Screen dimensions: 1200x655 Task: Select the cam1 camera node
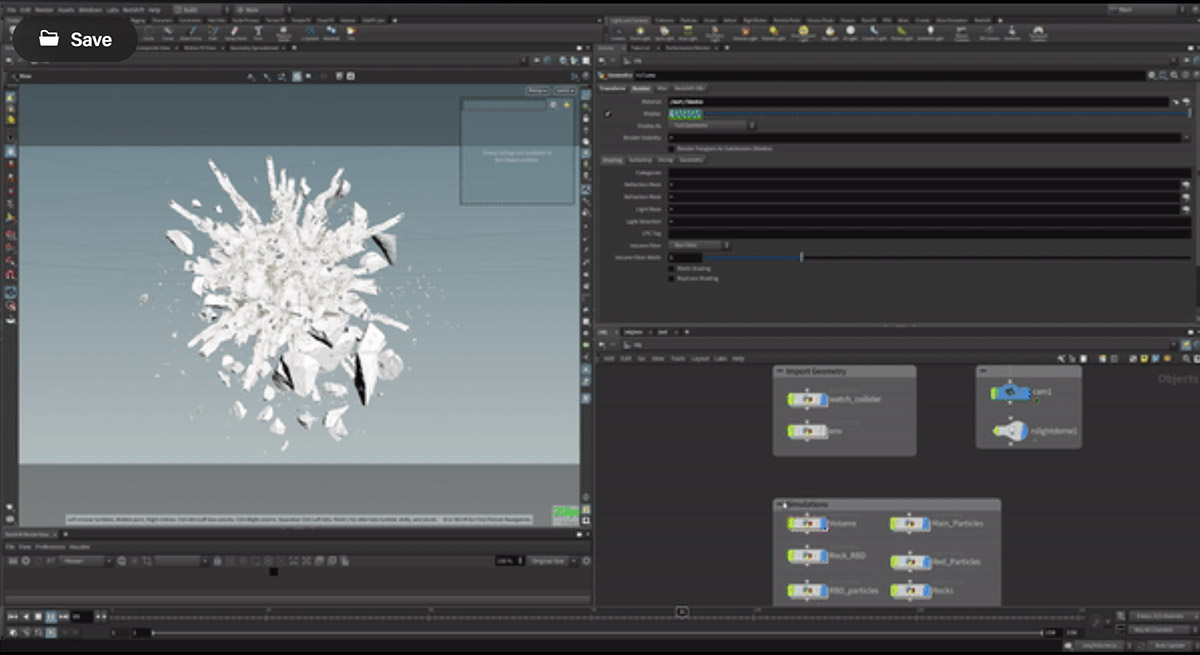[1011, 392]
